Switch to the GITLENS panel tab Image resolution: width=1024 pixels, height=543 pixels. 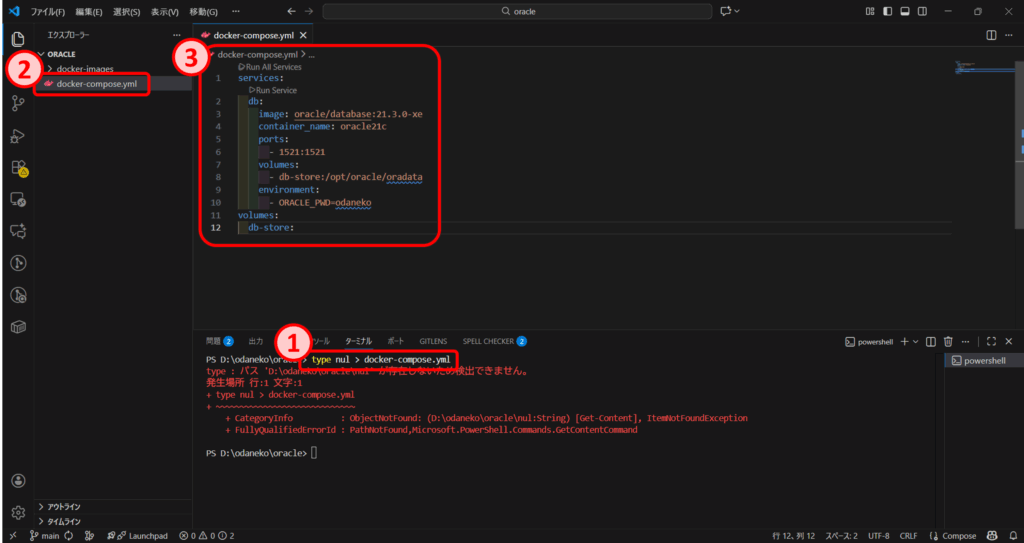click(433, 341)
